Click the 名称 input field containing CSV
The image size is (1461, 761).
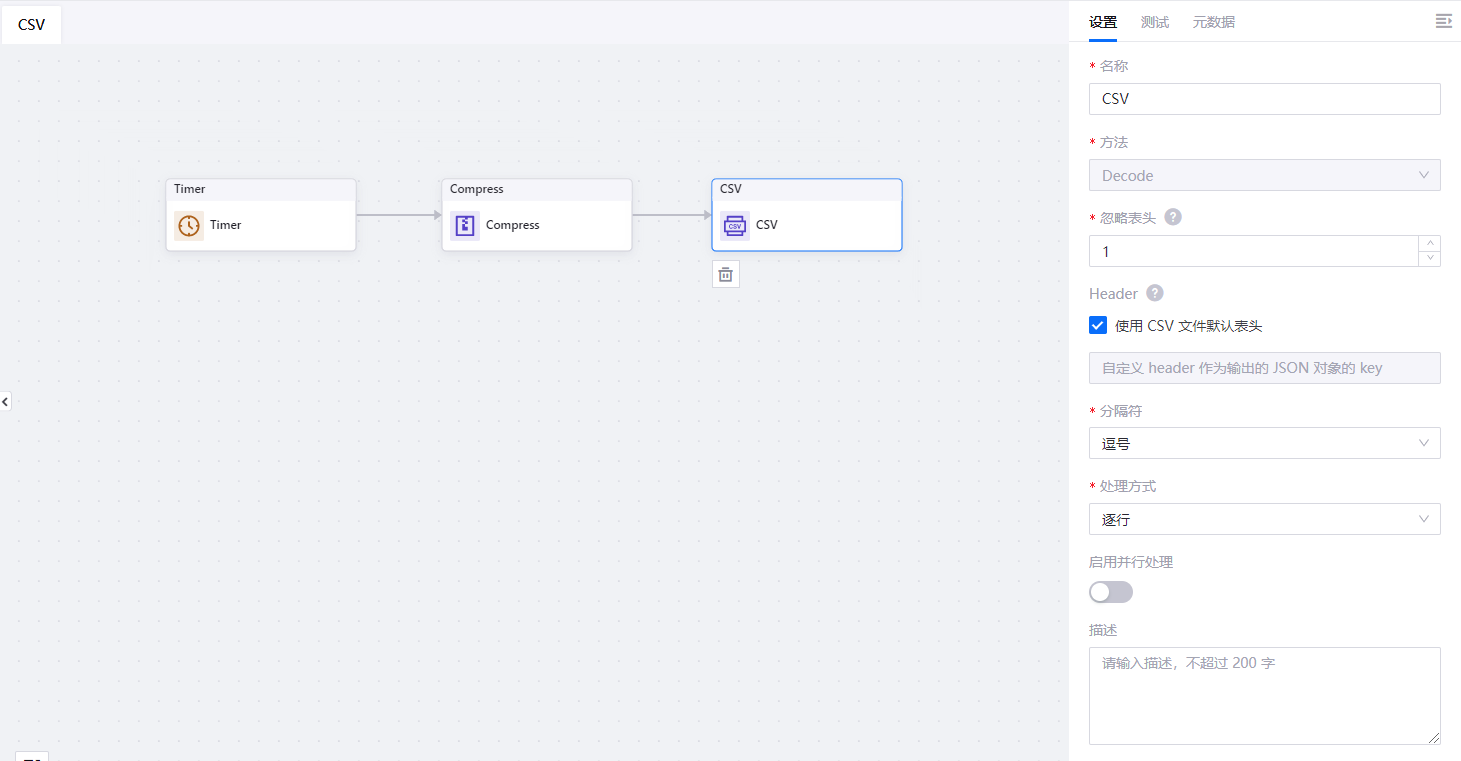click(x=1264, y=99)
